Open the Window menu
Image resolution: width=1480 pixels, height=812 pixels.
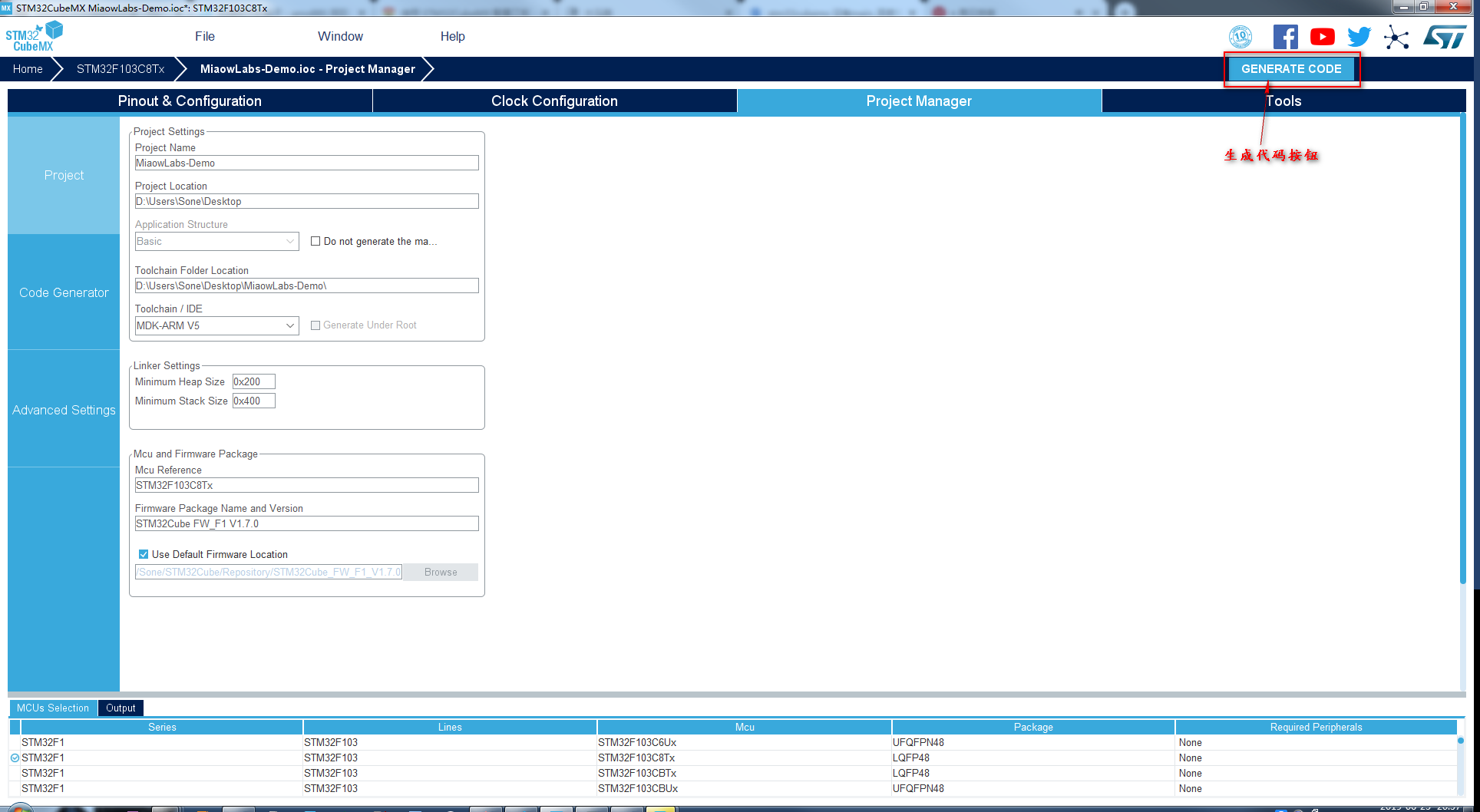pyautogui.click(x=340, y=36)
